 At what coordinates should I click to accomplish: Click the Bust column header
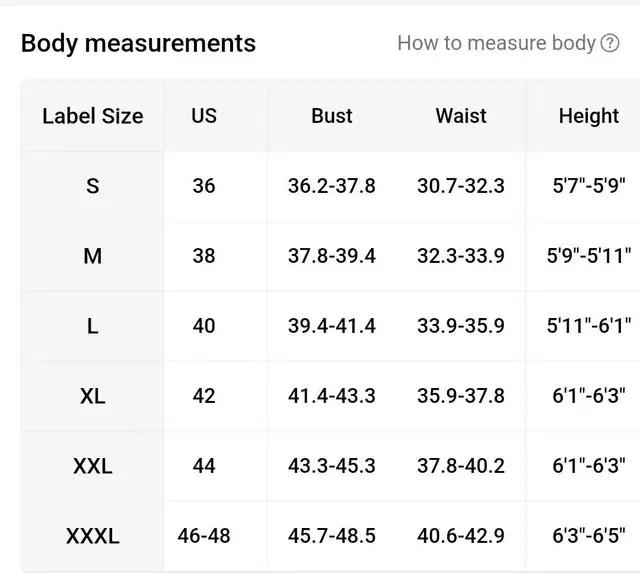point(332,116)
